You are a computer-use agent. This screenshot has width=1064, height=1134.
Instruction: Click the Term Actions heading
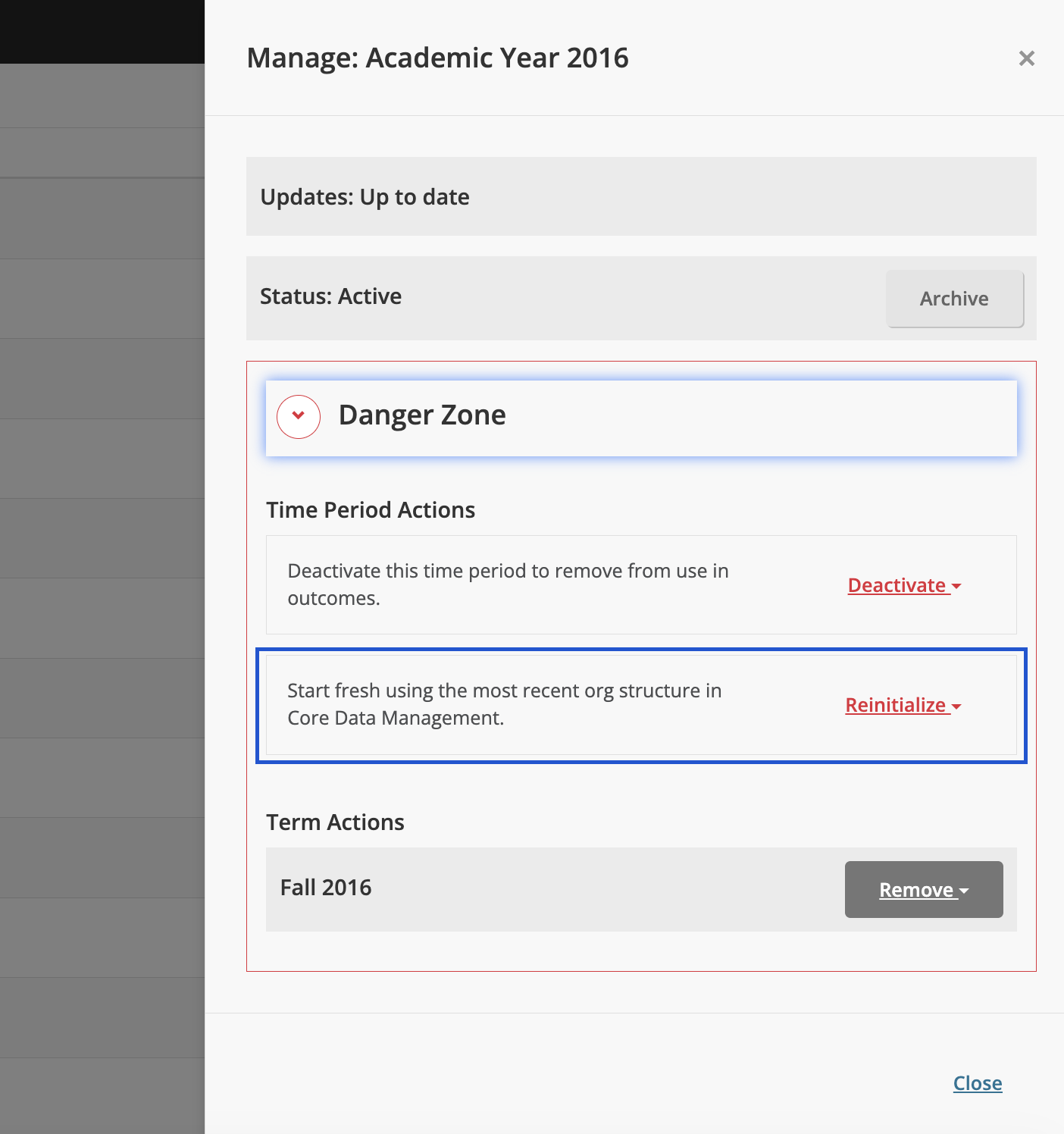tap(335, 822)
